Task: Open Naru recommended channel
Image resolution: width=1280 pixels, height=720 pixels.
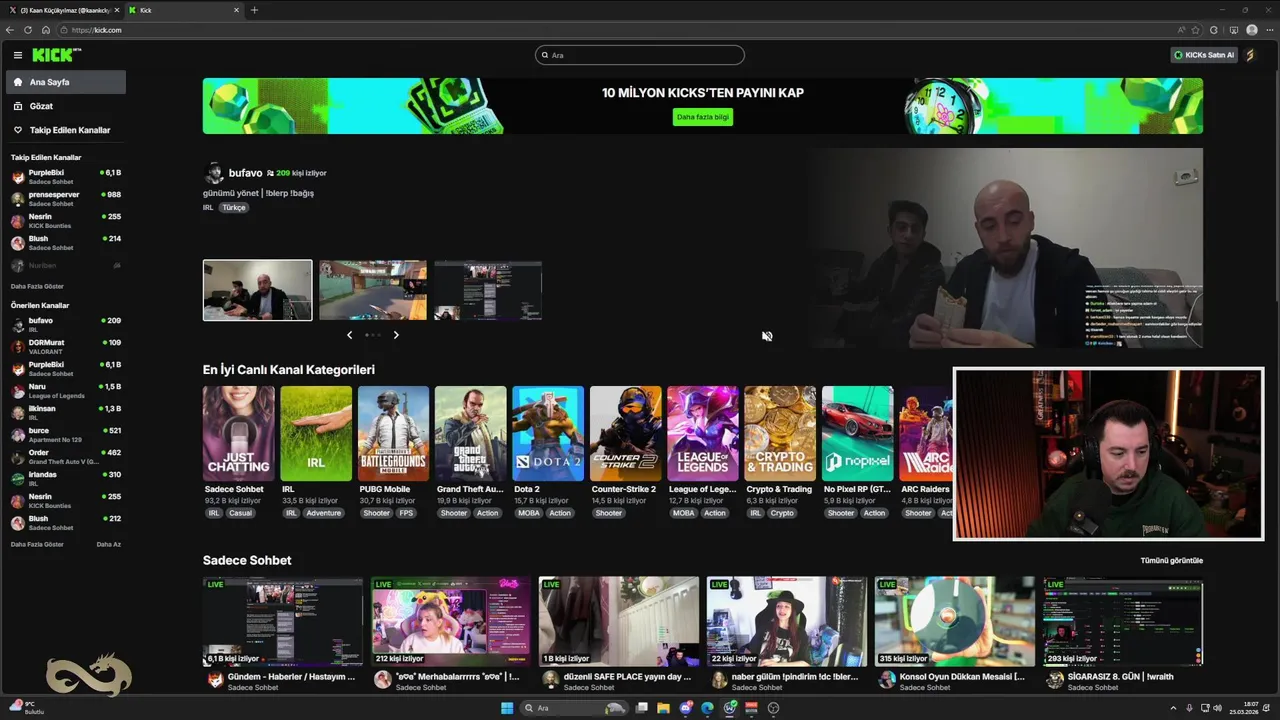Action: tap(65, 391)
